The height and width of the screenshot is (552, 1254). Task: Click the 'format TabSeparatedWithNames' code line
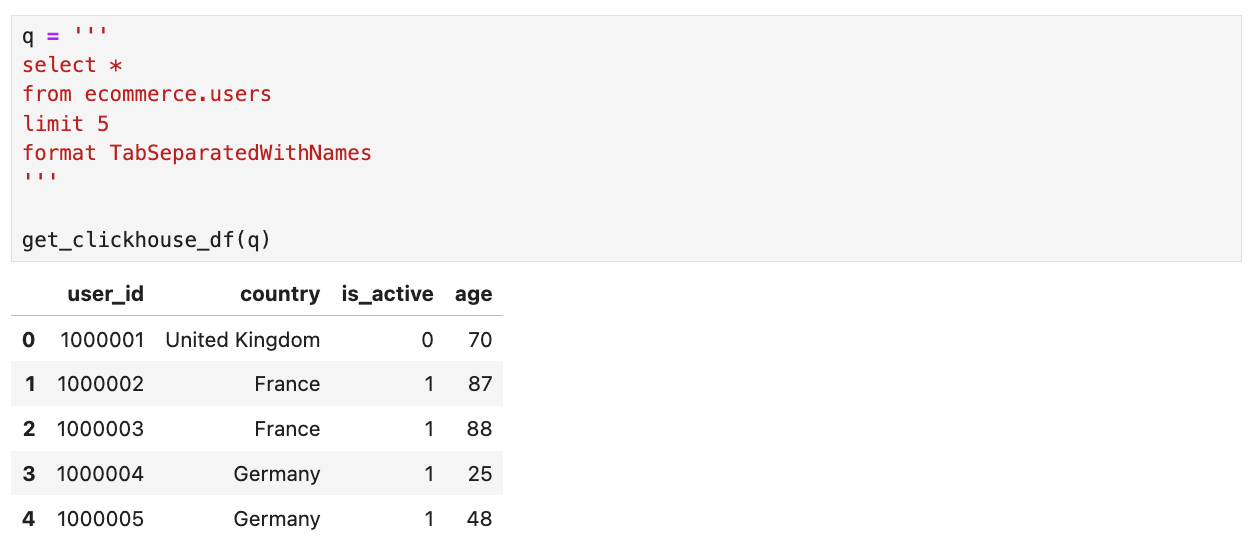click(x=197, y=153)
